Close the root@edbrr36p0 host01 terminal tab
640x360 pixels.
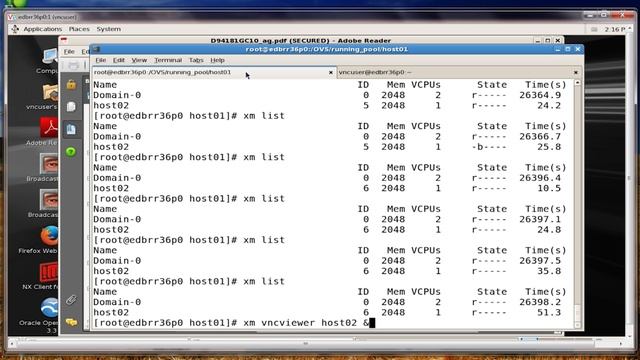pos(331,72)
